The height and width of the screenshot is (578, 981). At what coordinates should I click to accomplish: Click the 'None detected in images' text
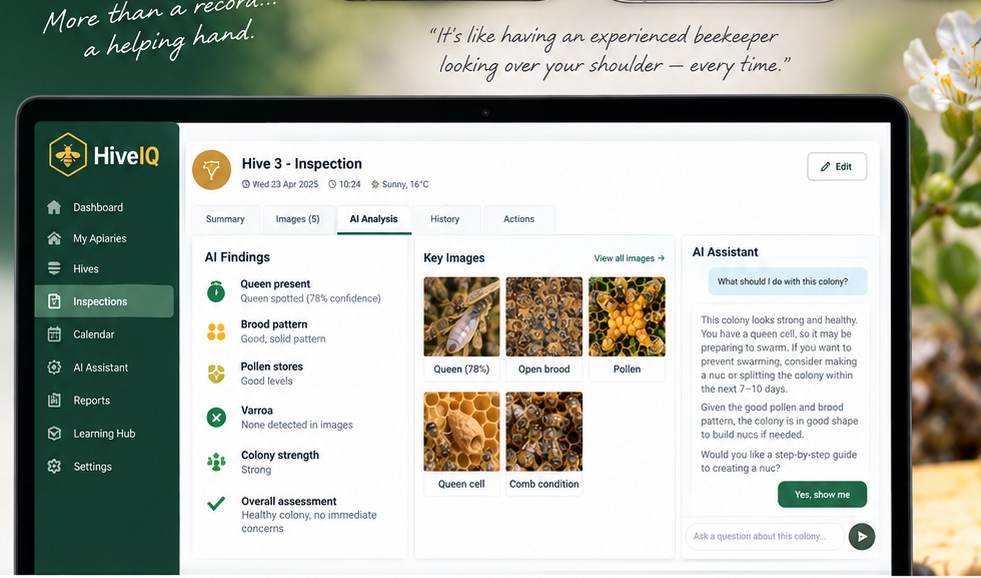coord(297,425)
